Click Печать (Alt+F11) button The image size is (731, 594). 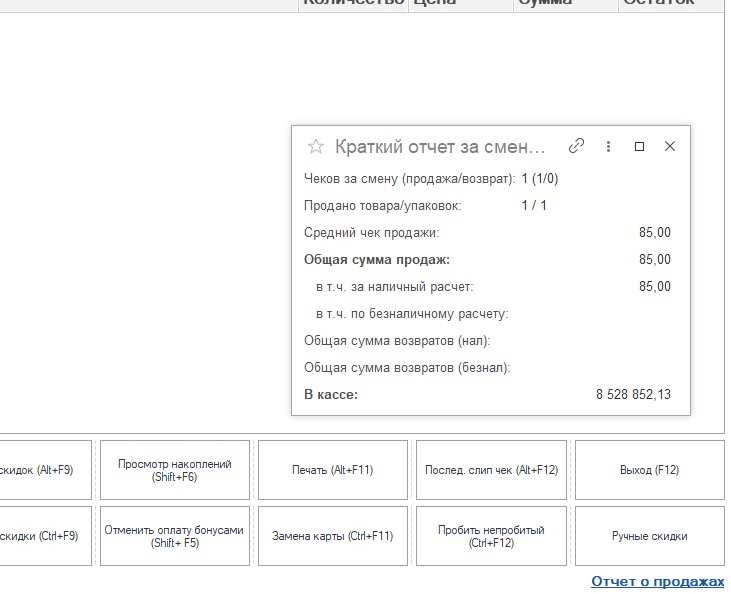pyautogui.click(x=333, y=470)
